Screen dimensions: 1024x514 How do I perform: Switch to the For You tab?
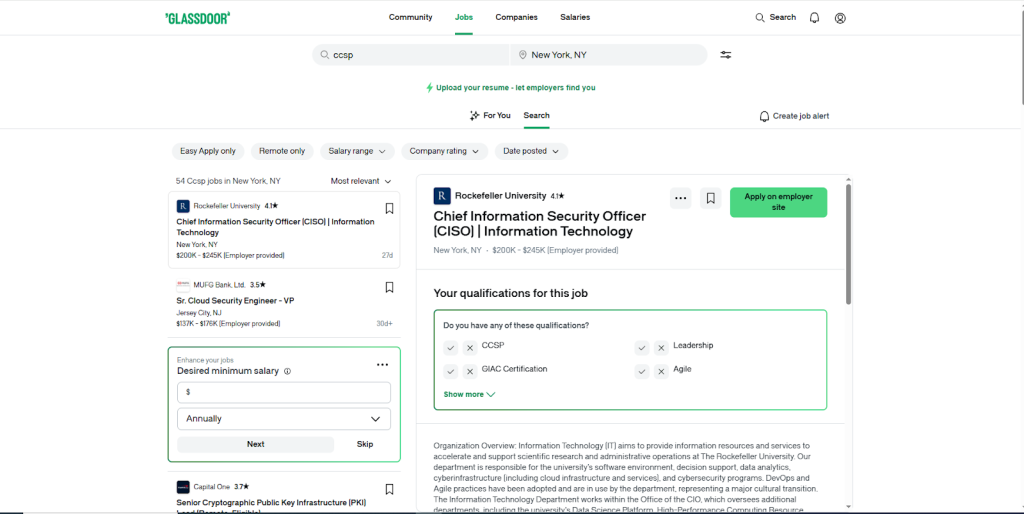tap(490, 116)
